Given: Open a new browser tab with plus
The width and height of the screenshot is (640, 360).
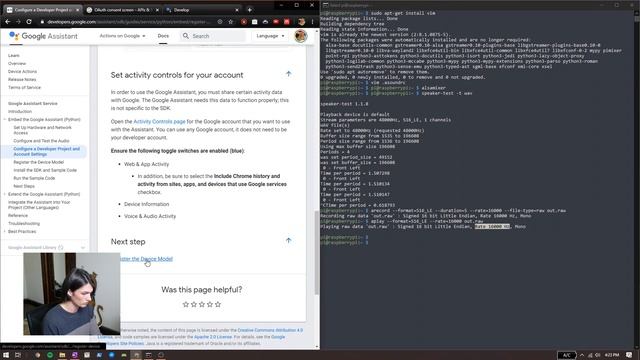Looking at the screenshot, I should (249, 10).
